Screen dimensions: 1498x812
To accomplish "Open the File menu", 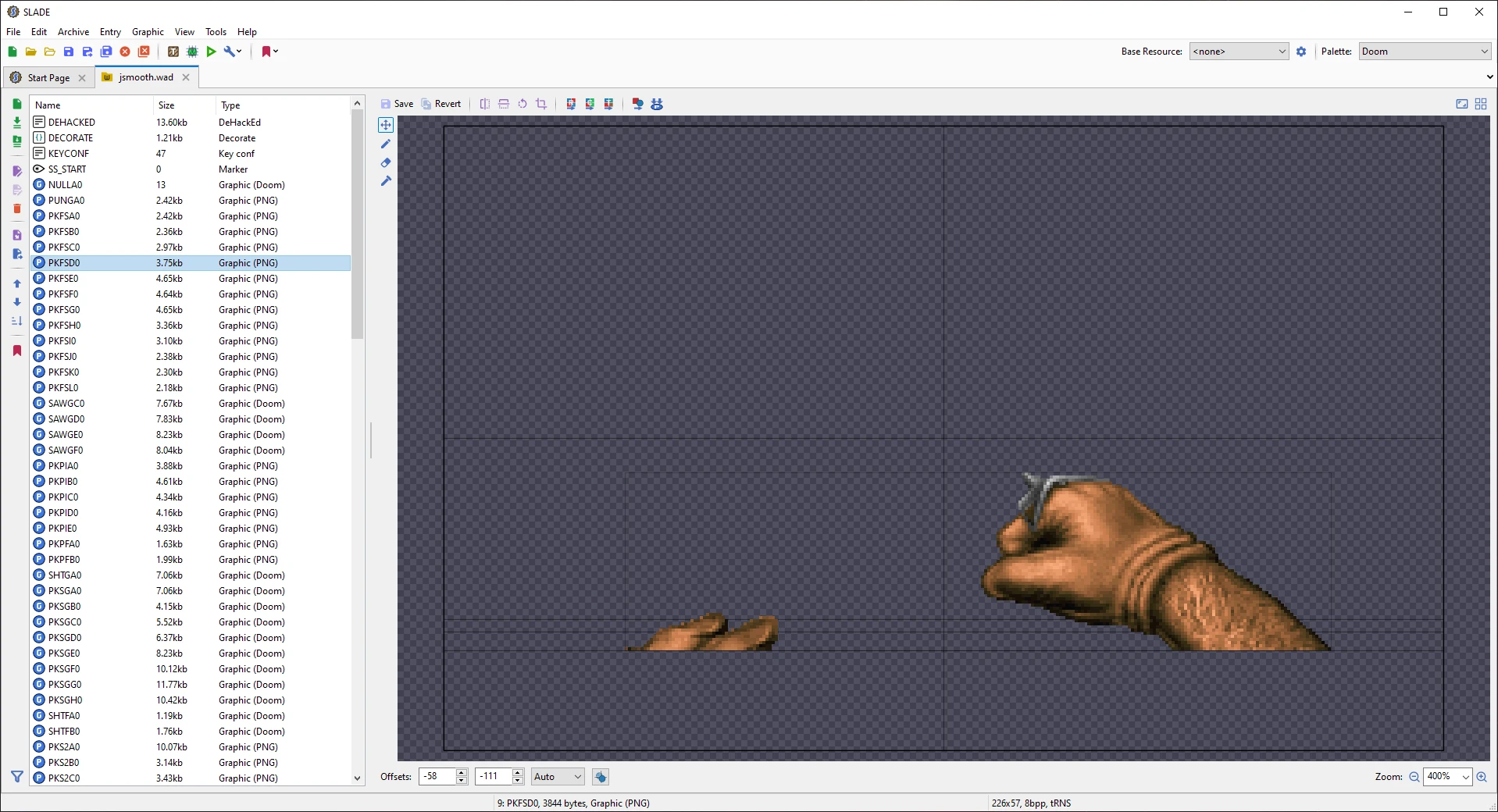I will (13, 32).
